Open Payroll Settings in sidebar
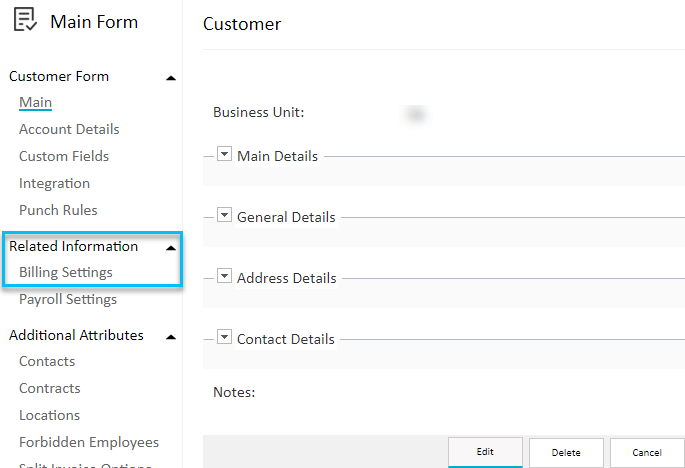This screenshot has height=468, width=685. pos(68,299)
